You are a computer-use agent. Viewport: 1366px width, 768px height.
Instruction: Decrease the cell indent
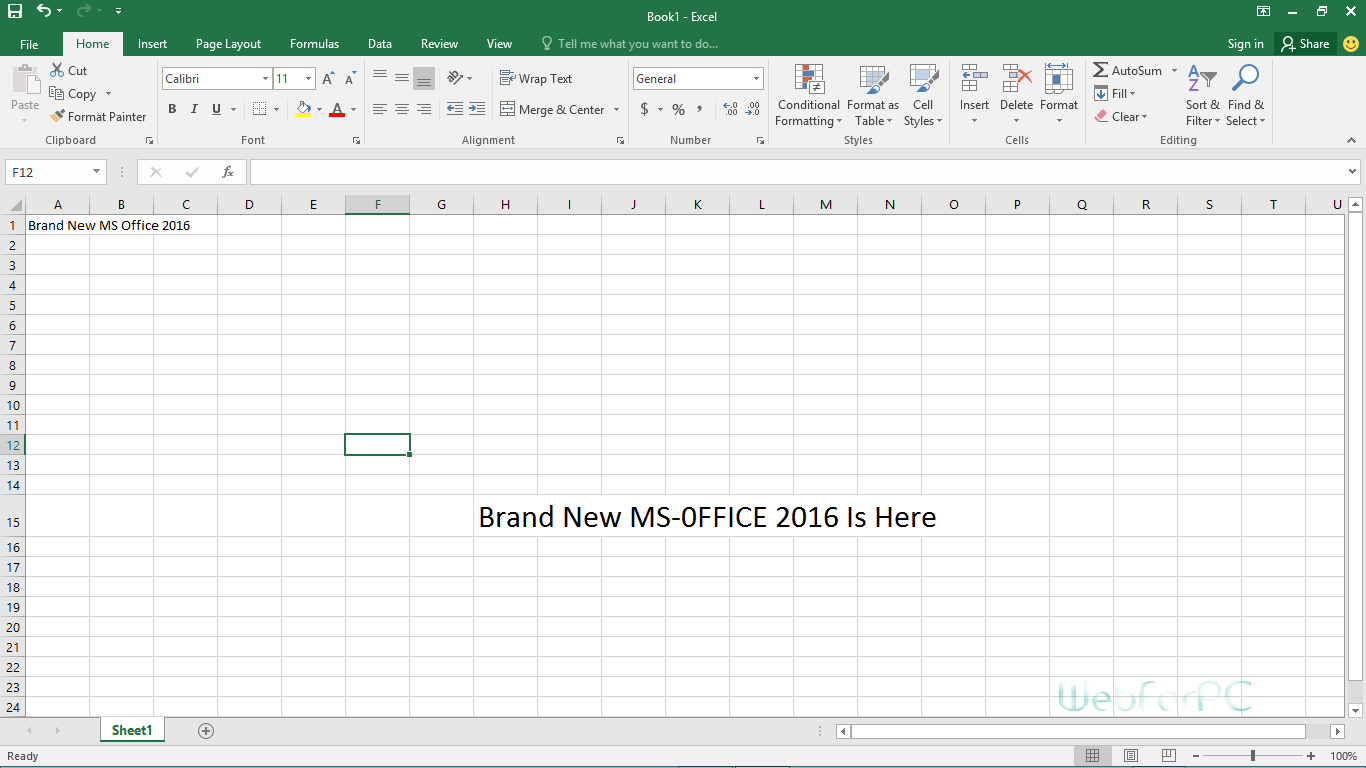(x=455, y=109)
